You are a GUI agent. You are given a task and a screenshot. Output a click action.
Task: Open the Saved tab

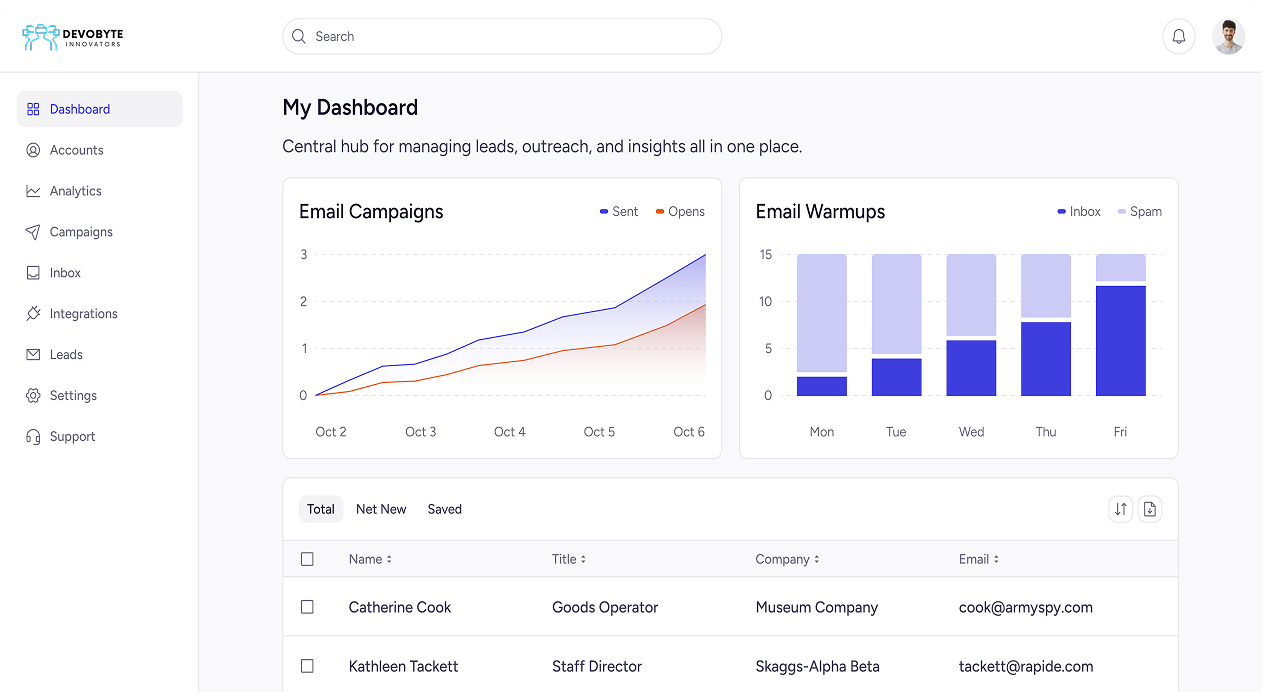(444, 509)
